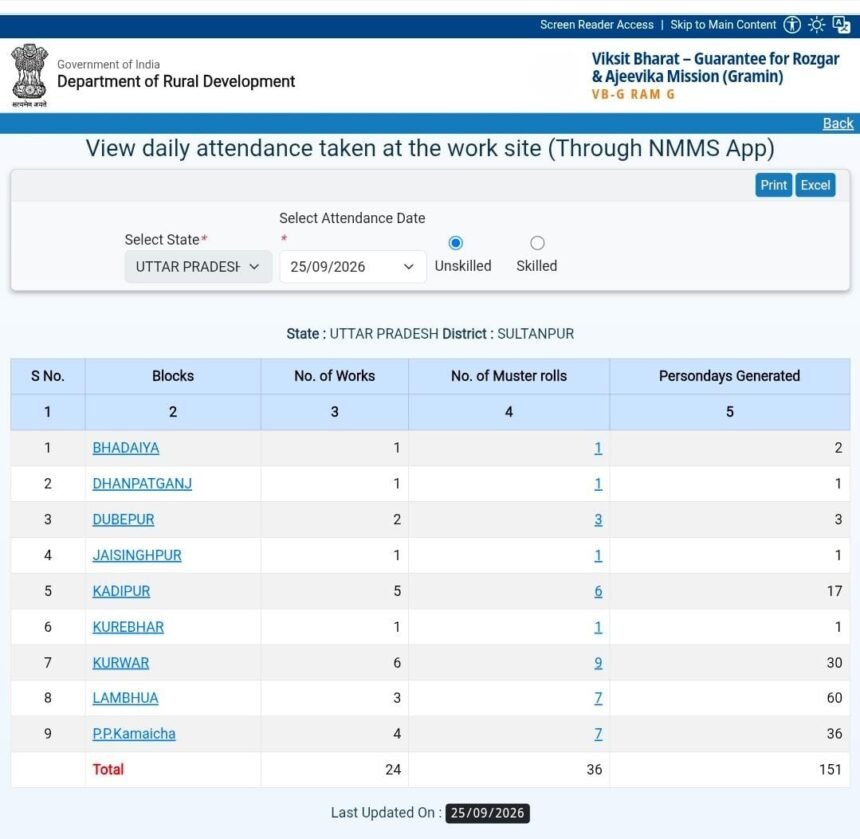Image resolution: width=860 pixels, height=839 pixels.
Task: Click Screen Reader Access menu link
Action: click(596, 25)
